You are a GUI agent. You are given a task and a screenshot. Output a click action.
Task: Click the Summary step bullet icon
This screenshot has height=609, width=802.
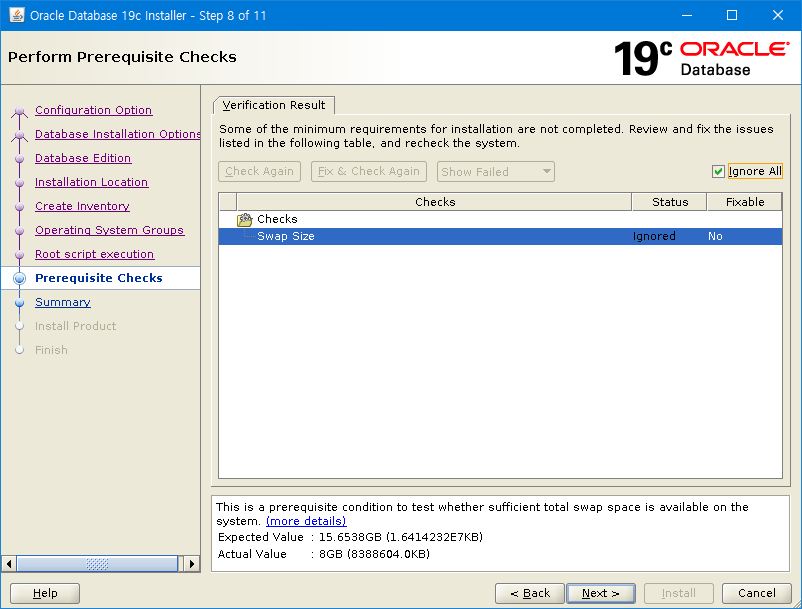[19, 302]
